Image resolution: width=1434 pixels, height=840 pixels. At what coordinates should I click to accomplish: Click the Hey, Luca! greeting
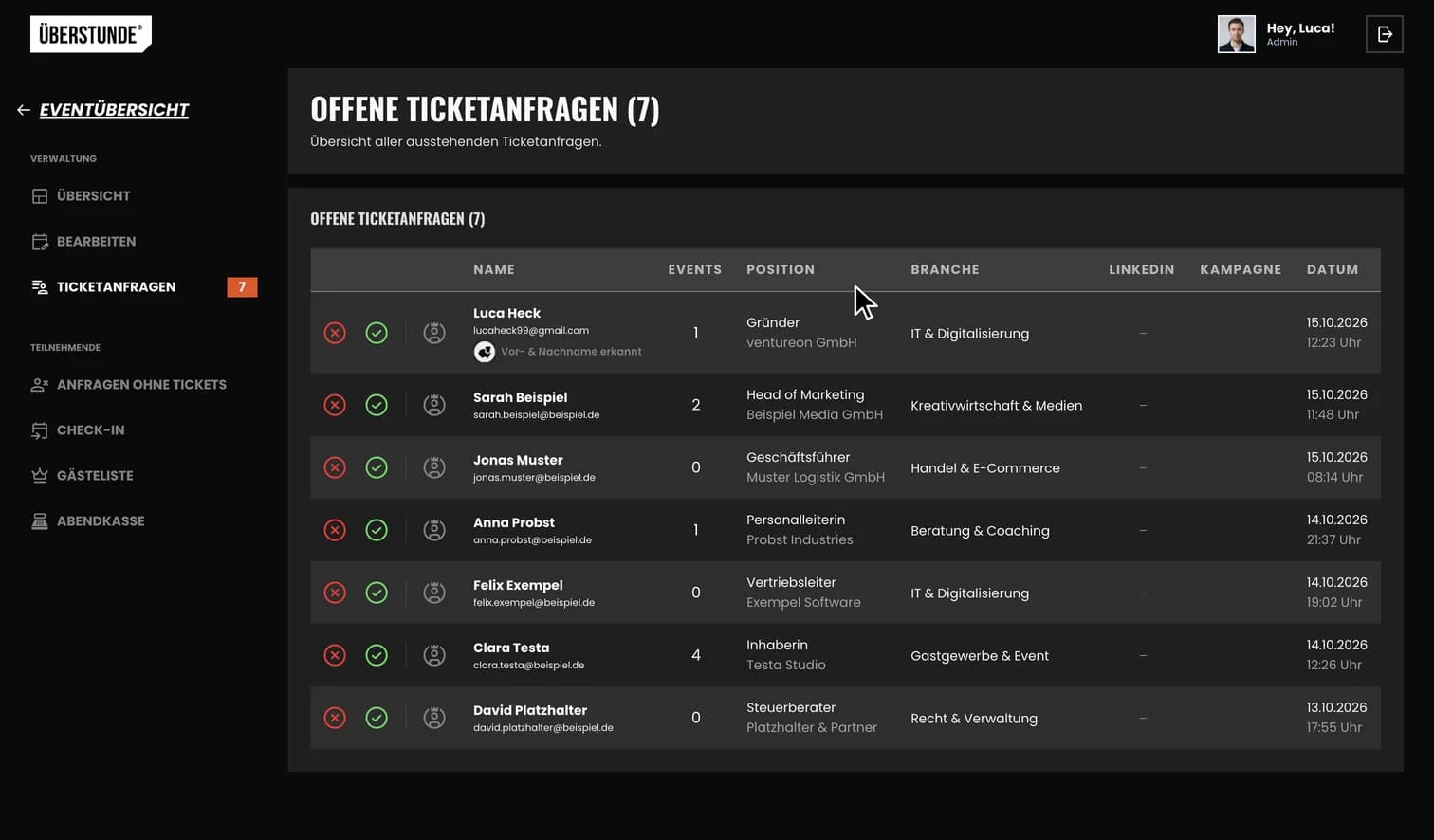coord(1300,28)
